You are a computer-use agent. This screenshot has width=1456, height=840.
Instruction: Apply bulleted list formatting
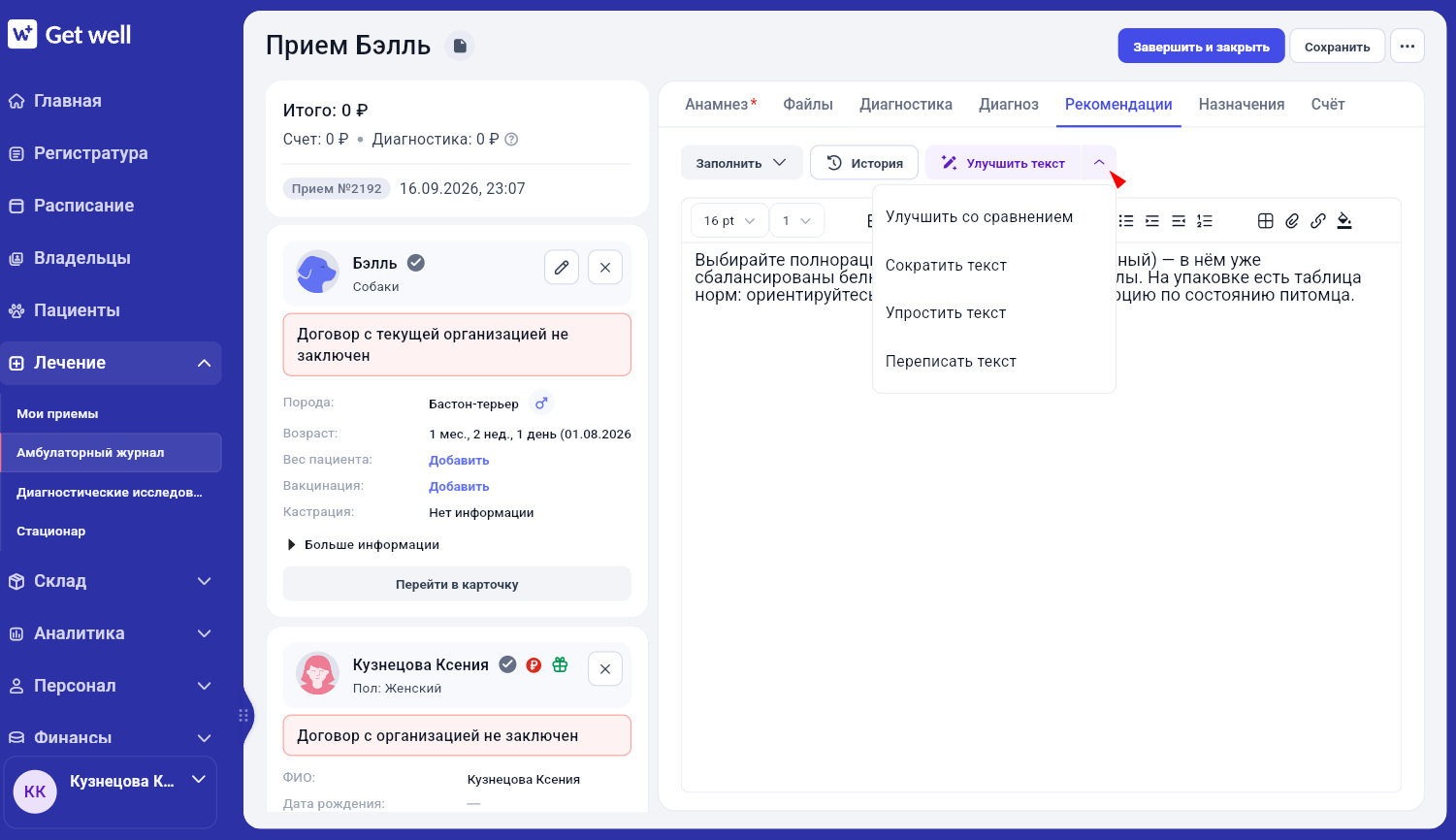[1126, 220]
